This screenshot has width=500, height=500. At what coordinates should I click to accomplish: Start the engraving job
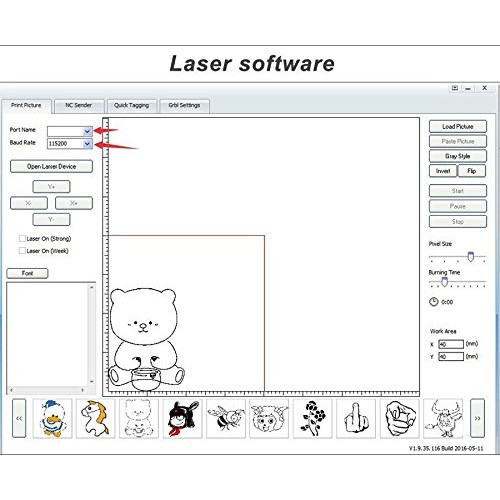point(458,191)
